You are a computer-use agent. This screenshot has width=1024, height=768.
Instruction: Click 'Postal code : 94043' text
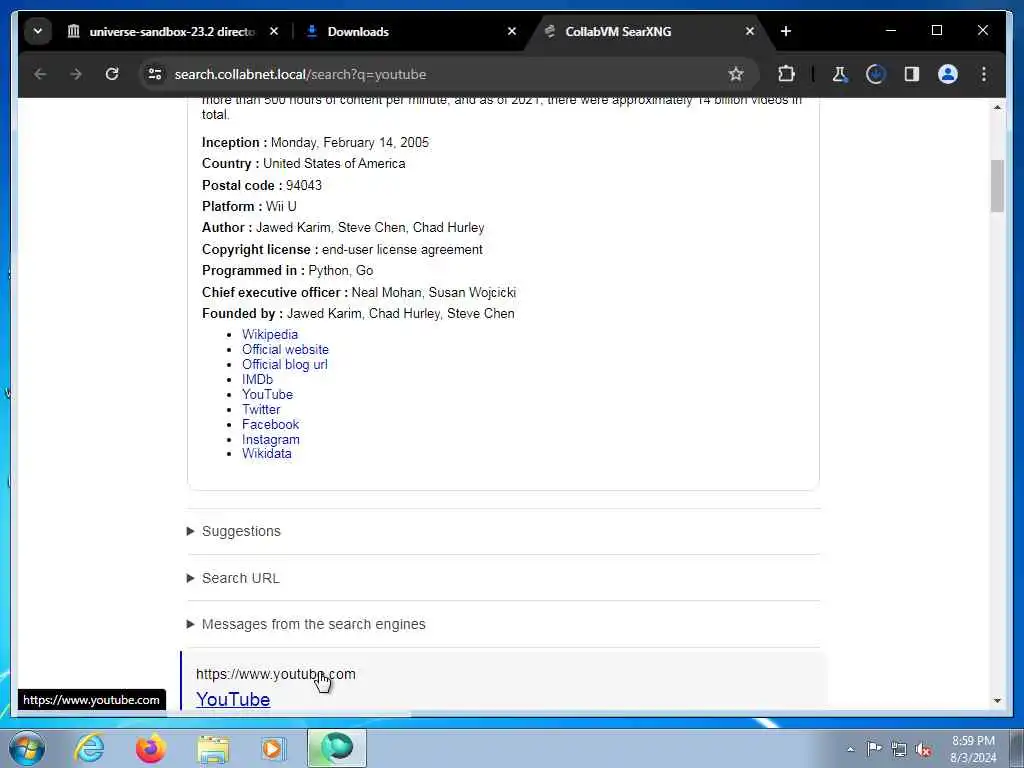[x=262, y=185]
